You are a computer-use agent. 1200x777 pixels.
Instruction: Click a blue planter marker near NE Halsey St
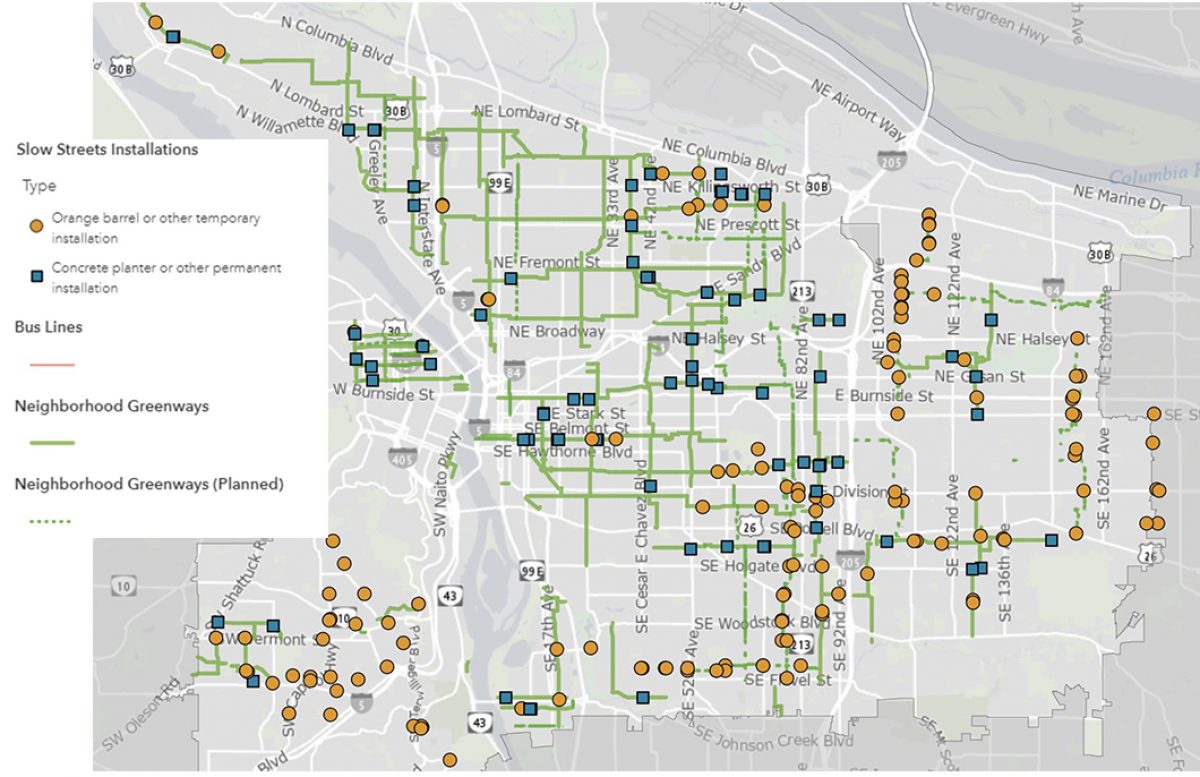(x=690, y=341)
